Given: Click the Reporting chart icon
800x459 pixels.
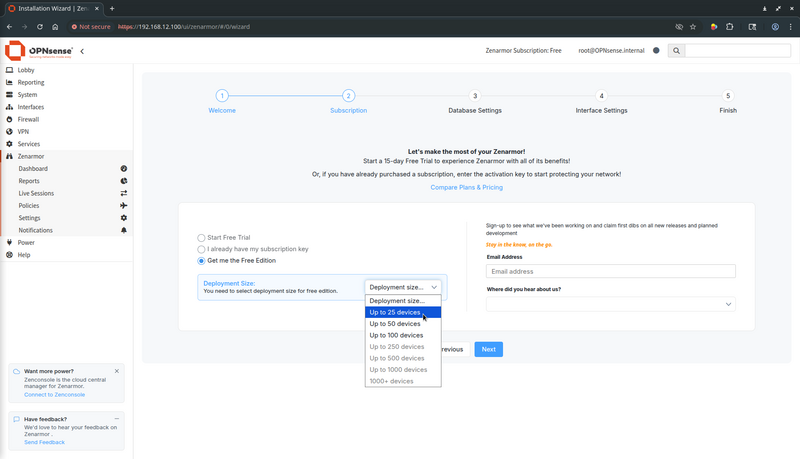Looking at the screenshot, I should click(x=9, y=82).
